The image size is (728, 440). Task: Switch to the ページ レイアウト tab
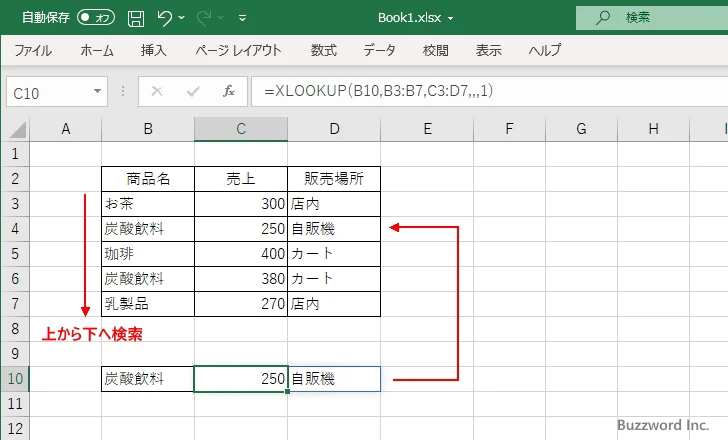[x=238, y=50]
